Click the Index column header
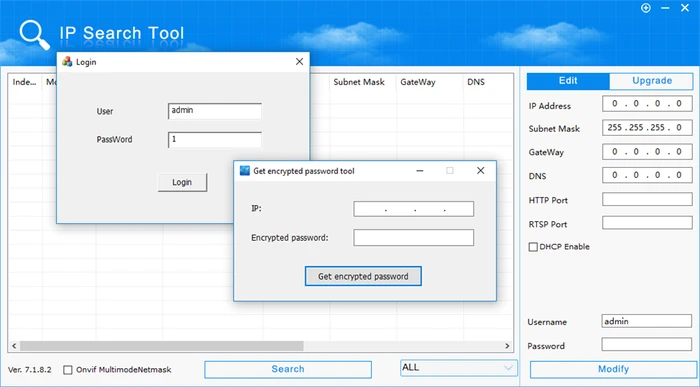The image size is (700, 387). (x=25, y=82)
